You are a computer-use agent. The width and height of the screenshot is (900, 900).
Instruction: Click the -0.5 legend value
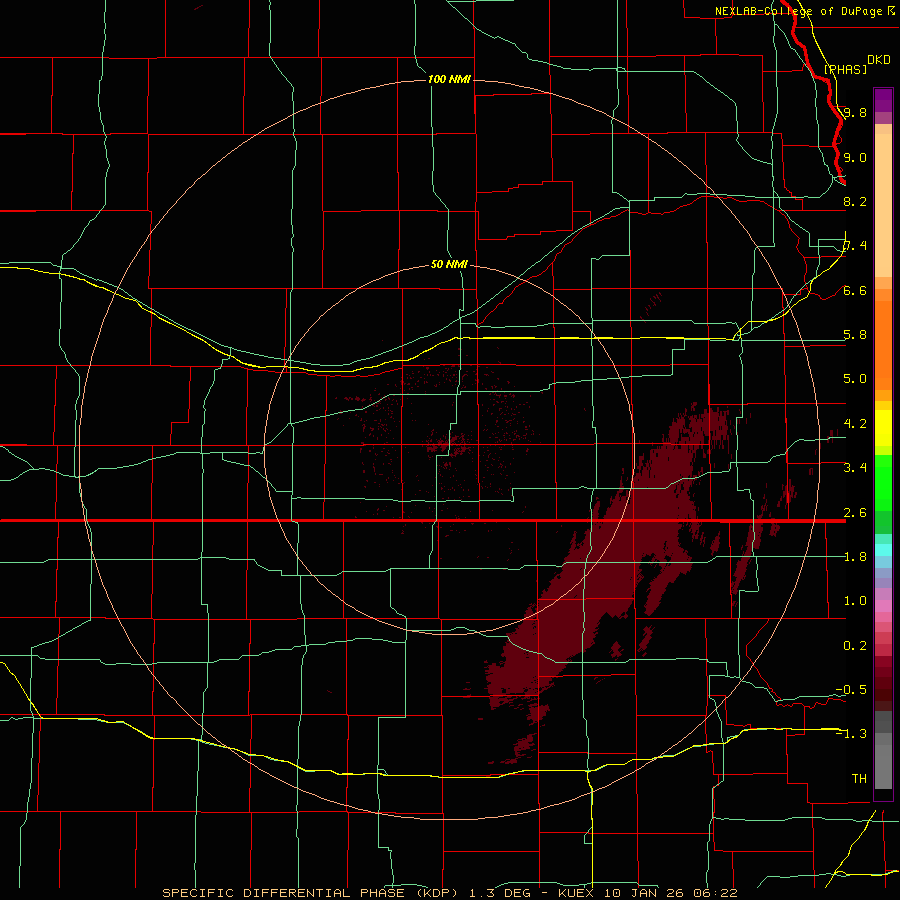pyautogui.click(x=851, y=690)
